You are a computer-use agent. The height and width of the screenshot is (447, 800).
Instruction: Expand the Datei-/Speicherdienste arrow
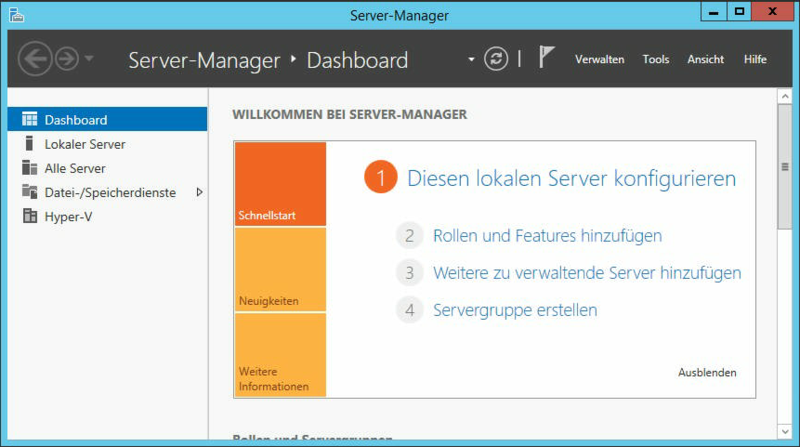point(199,192)
